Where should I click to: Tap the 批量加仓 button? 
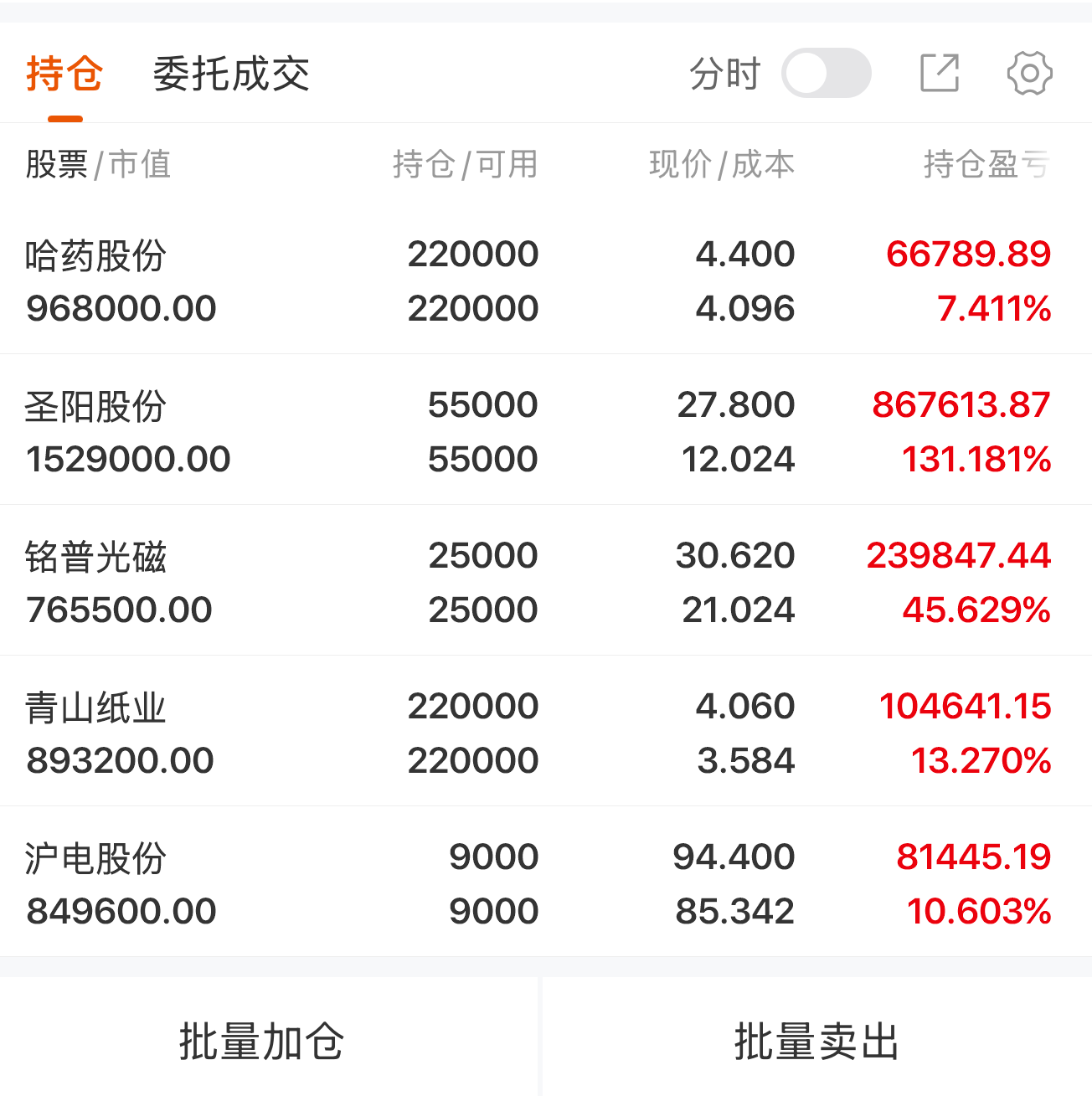(x=262, y=1042)
